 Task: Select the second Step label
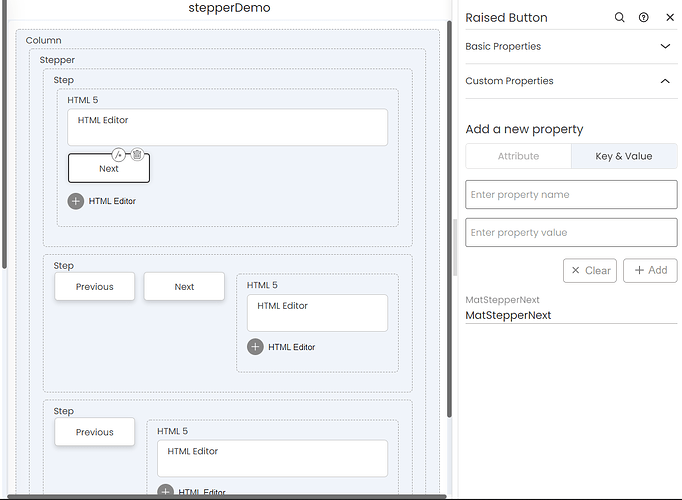coord(64,266)
